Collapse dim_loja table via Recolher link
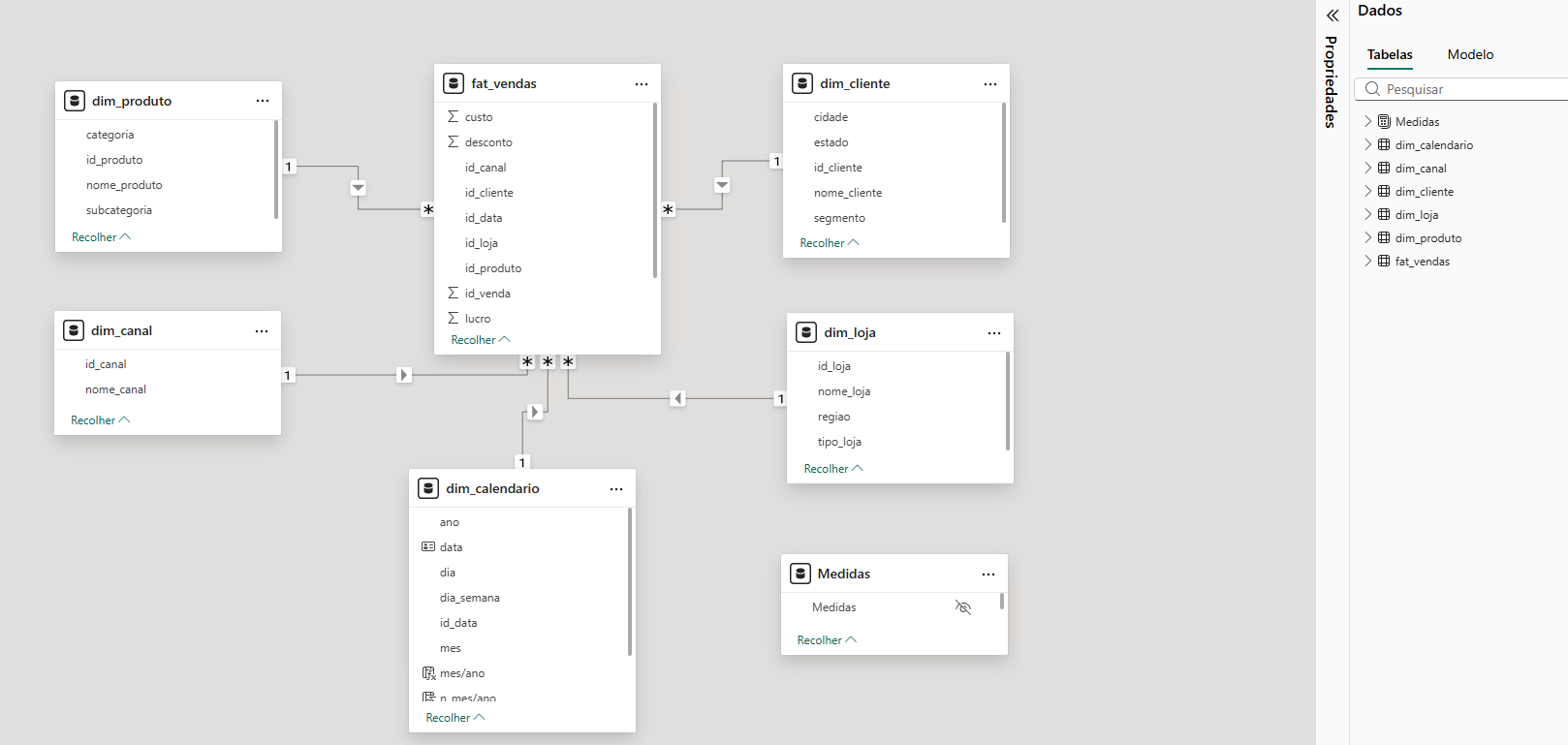The height and width of the screenshot is (745, 1568). (x=833, y=469)
